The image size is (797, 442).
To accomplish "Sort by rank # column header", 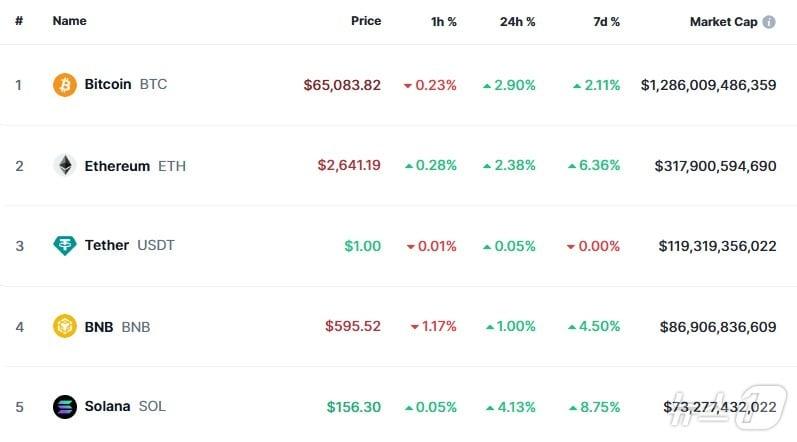I will (19, 21).
